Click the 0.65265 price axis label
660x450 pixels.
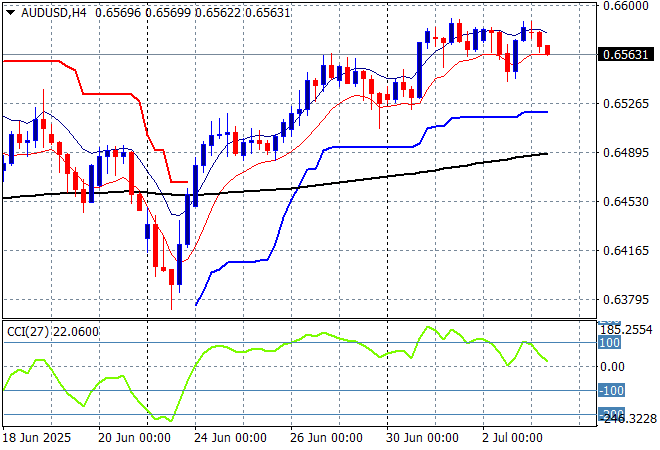coord(626,104)
